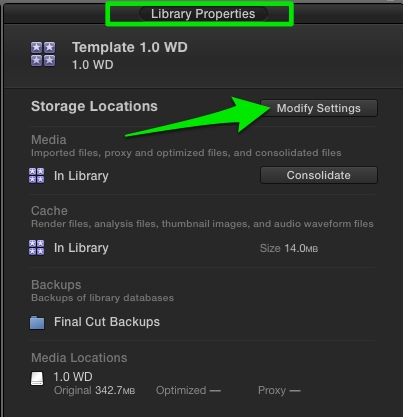Click the Media Locations section heading
403x417 pixels.
point(79,358)
